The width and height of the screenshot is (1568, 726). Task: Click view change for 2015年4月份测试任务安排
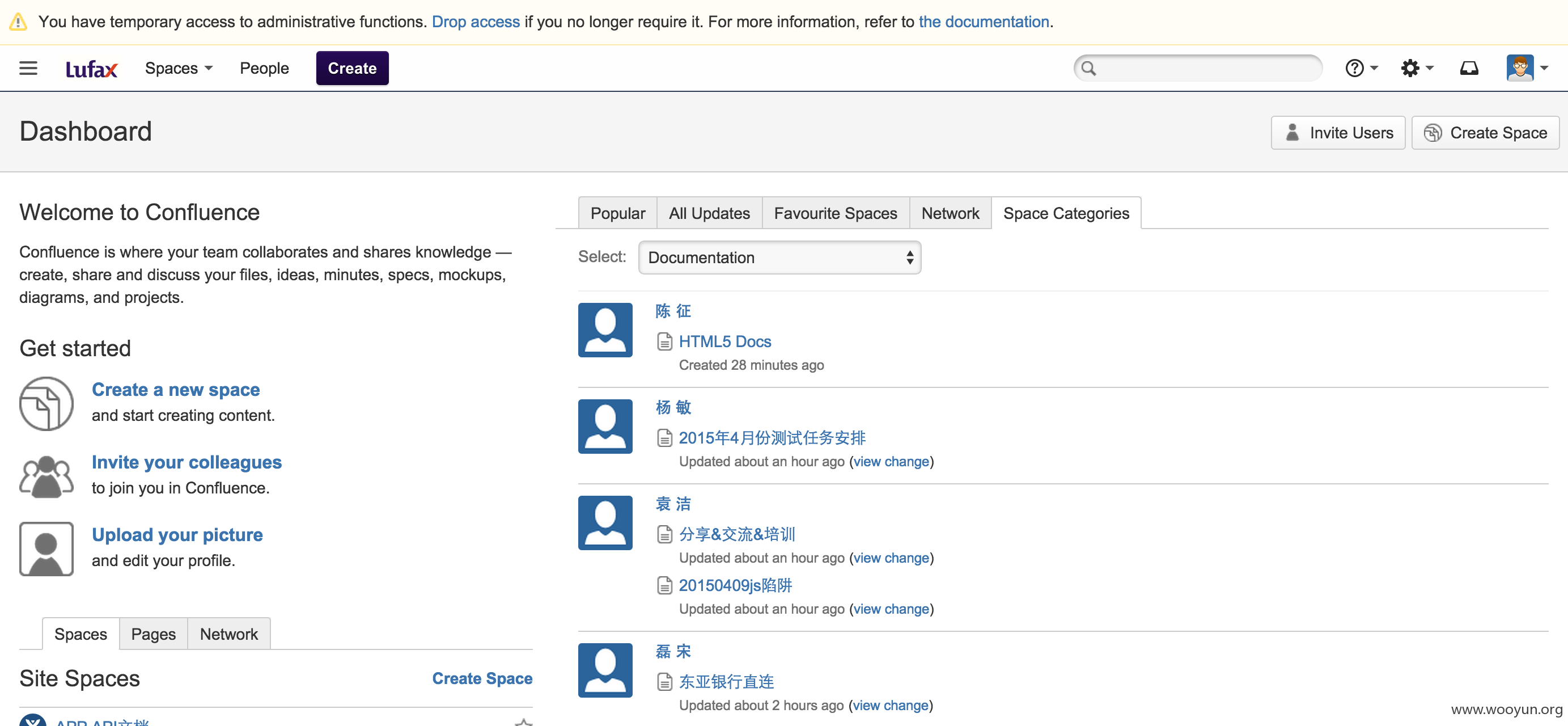click(x=892, y=462)
